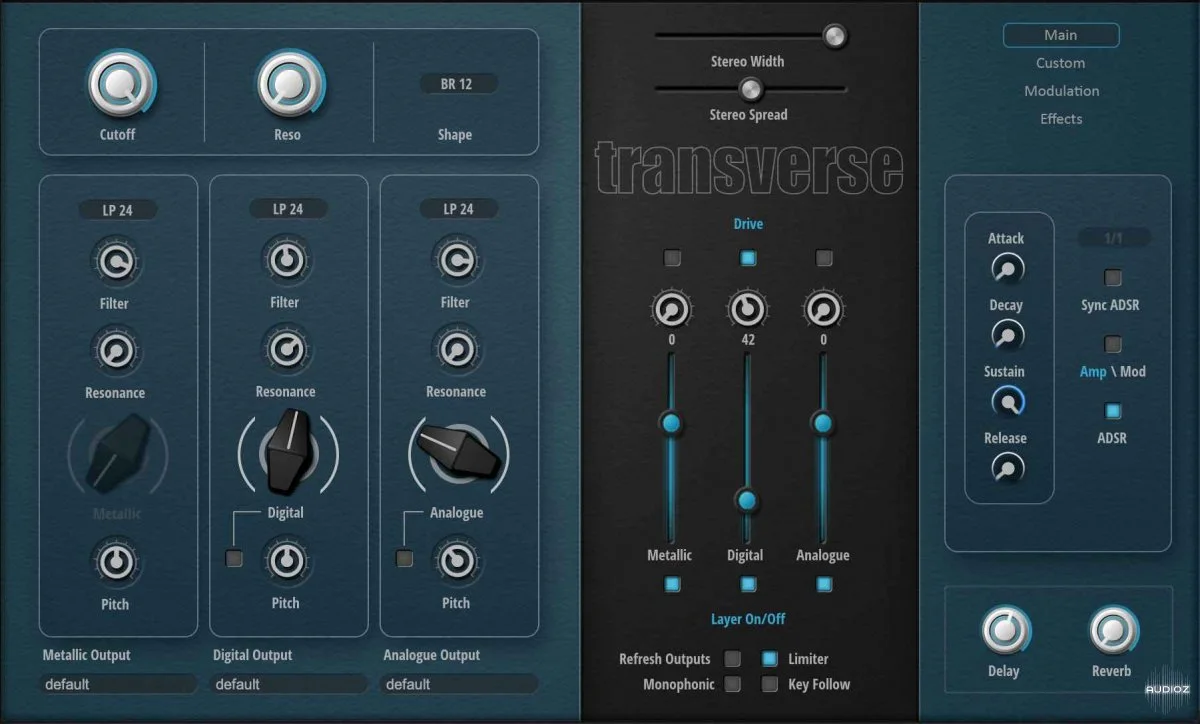
Task: Click the Digital layer Resonance knob
Action: (x=286, y=350)
